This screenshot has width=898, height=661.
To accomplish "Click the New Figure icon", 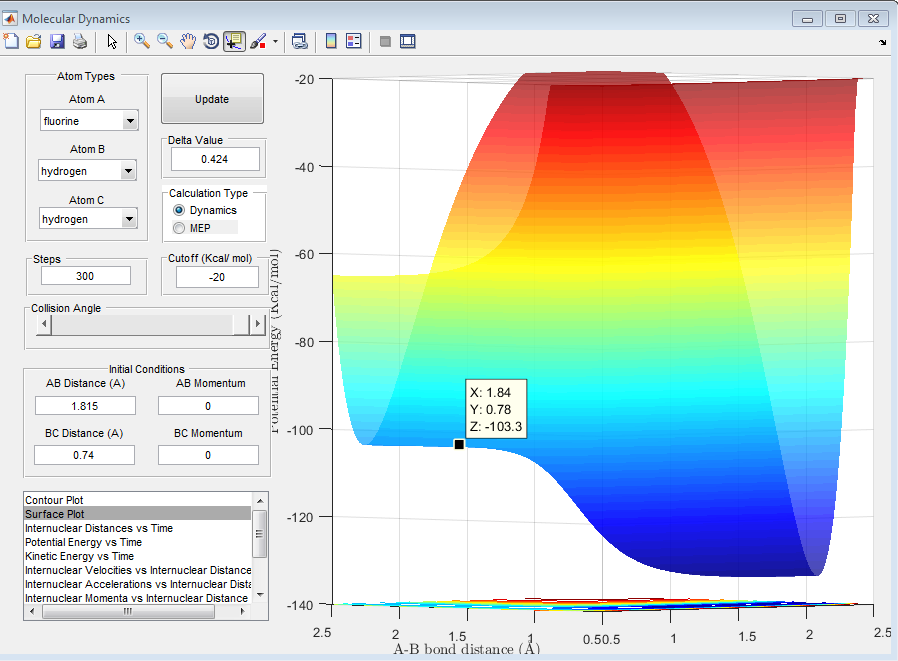I will 11,41.
